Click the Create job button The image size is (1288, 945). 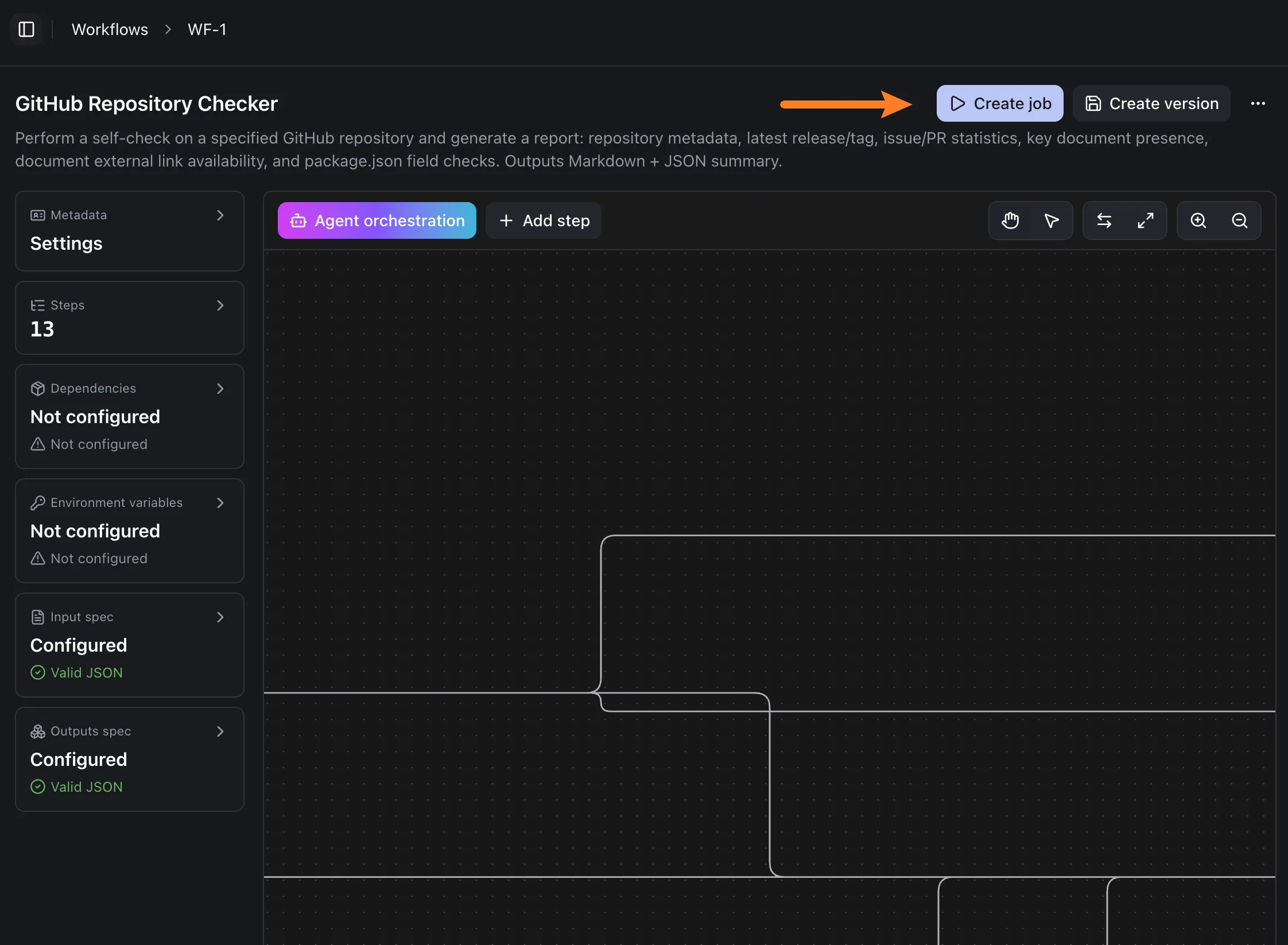pyautogui.click(x=1000, y=104)
